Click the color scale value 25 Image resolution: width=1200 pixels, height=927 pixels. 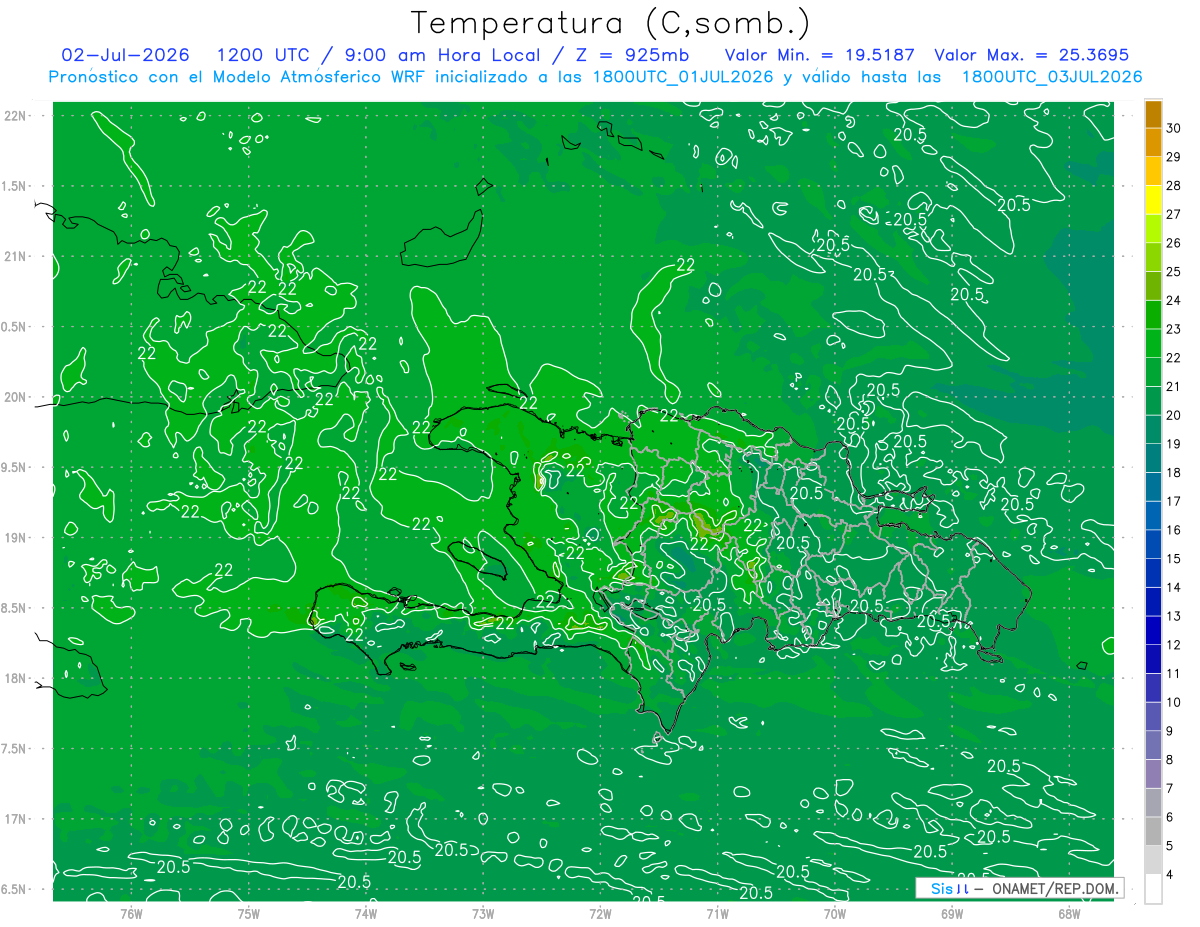(x=1174, y=271)
